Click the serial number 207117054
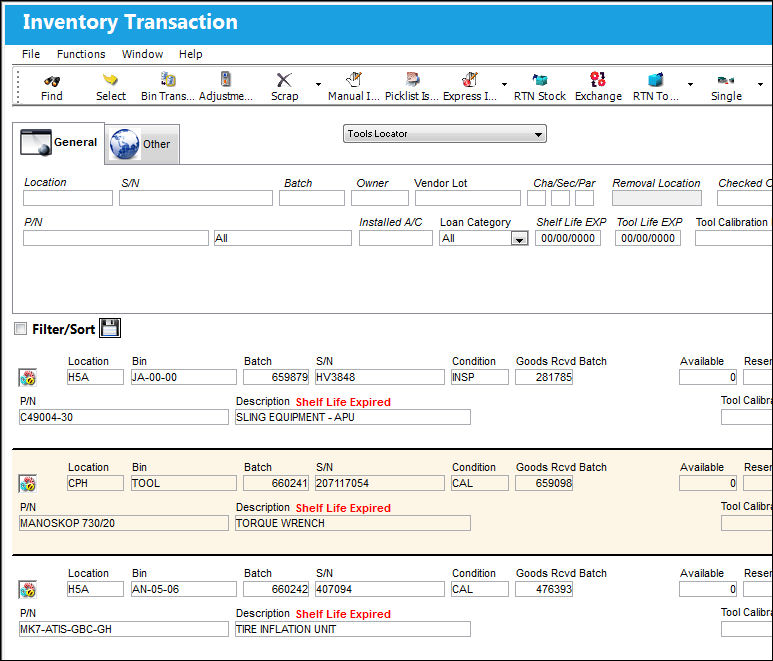This screenshot has height=661, width=773. [380, 483]
